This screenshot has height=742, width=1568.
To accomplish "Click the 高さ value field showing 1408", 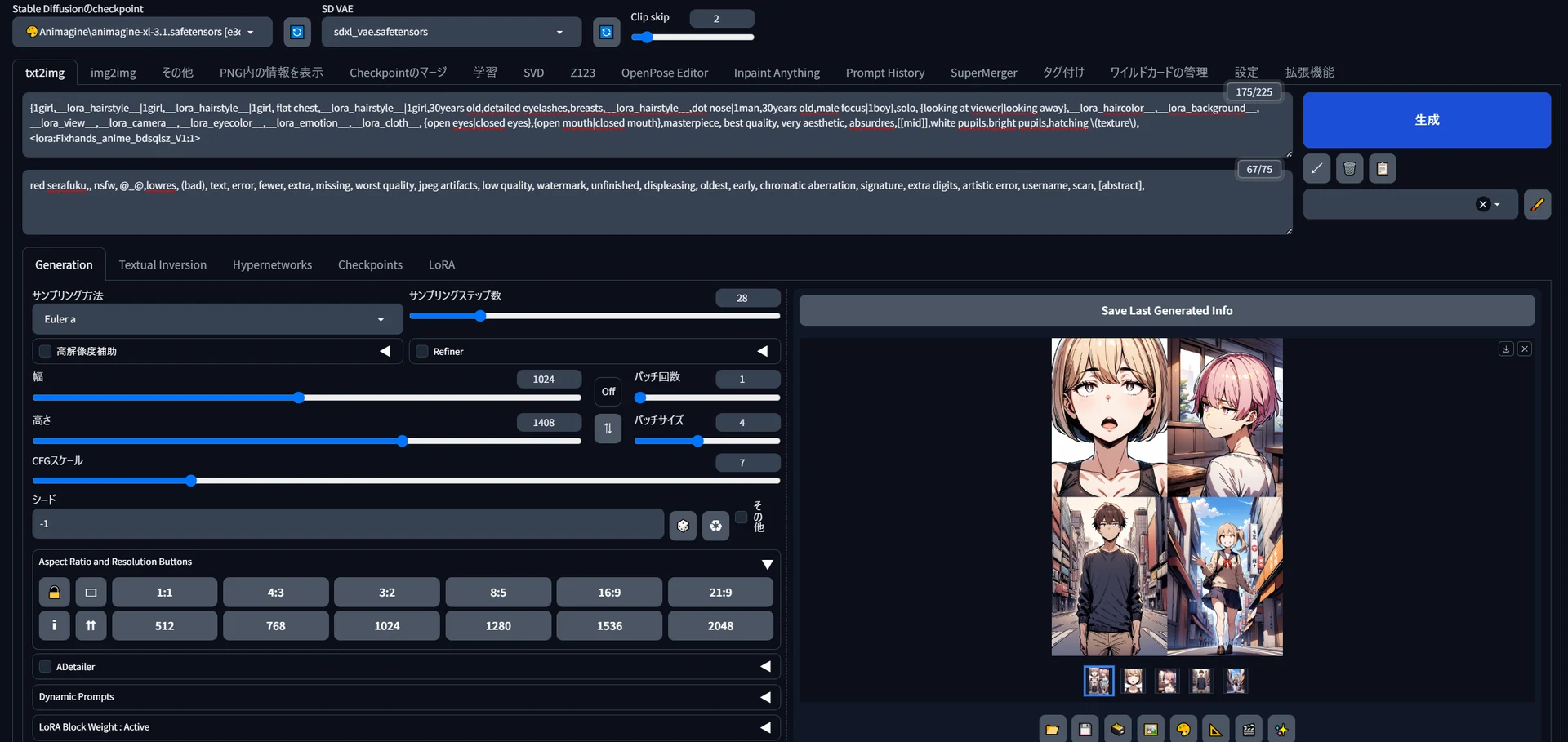I will (x=549, y=423).
